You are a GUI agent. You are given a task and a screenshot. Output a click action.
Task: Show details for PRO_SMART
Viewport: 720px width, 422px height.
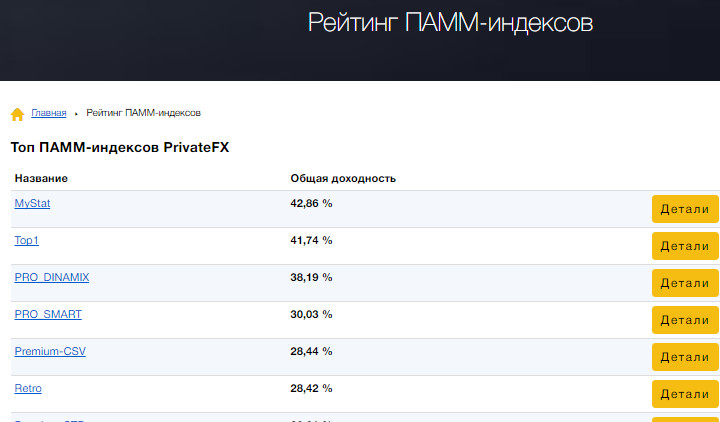coord(685,320)
